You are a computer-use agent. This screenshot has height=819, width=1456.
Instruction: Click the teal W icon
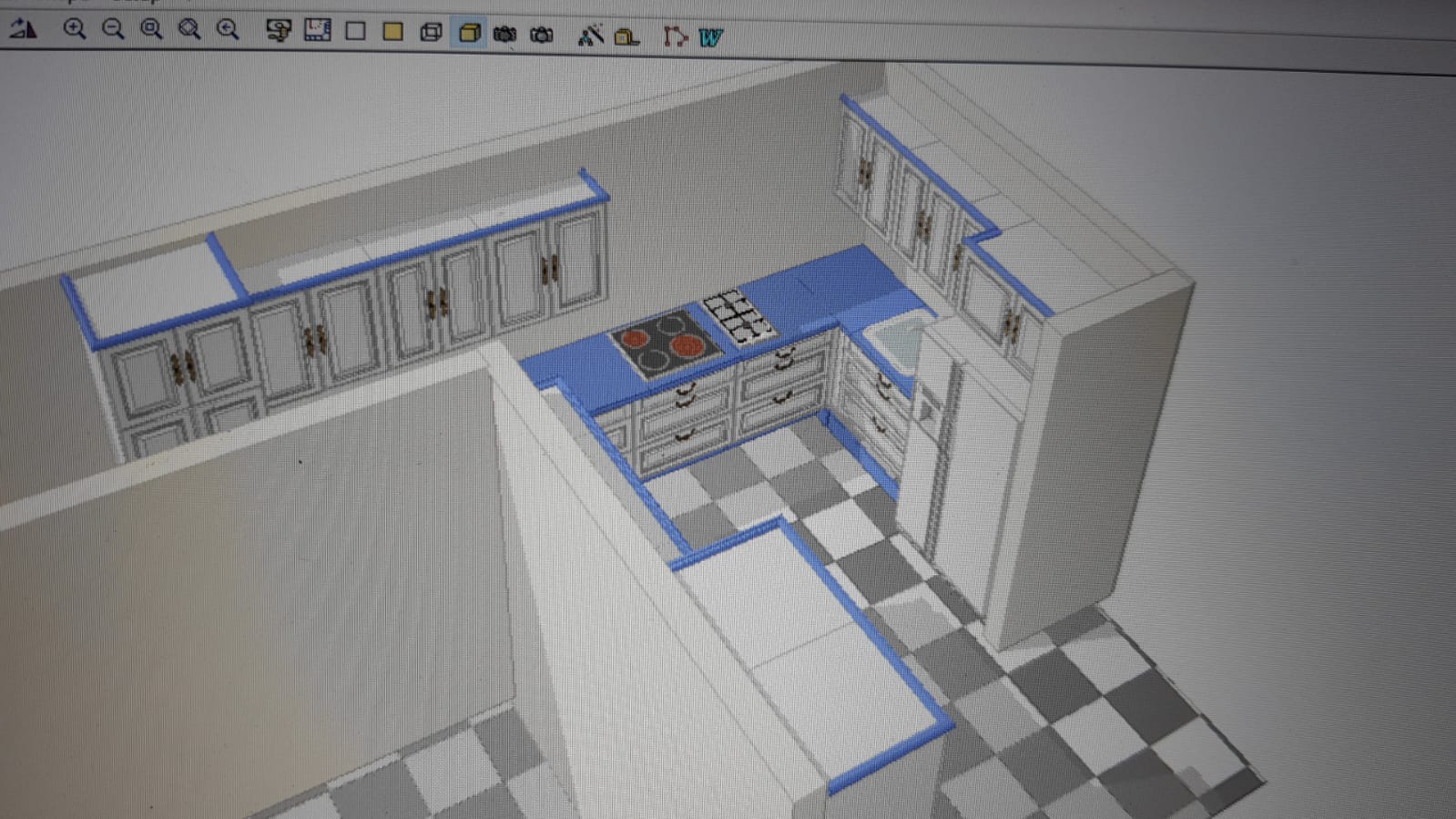[710, 37]
